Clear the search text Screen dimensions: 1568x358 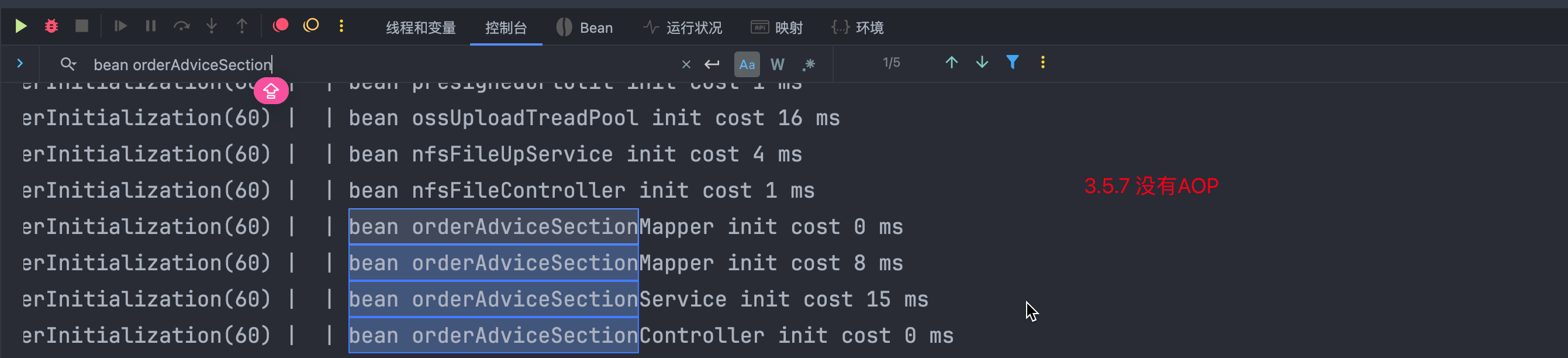point(686,64)
